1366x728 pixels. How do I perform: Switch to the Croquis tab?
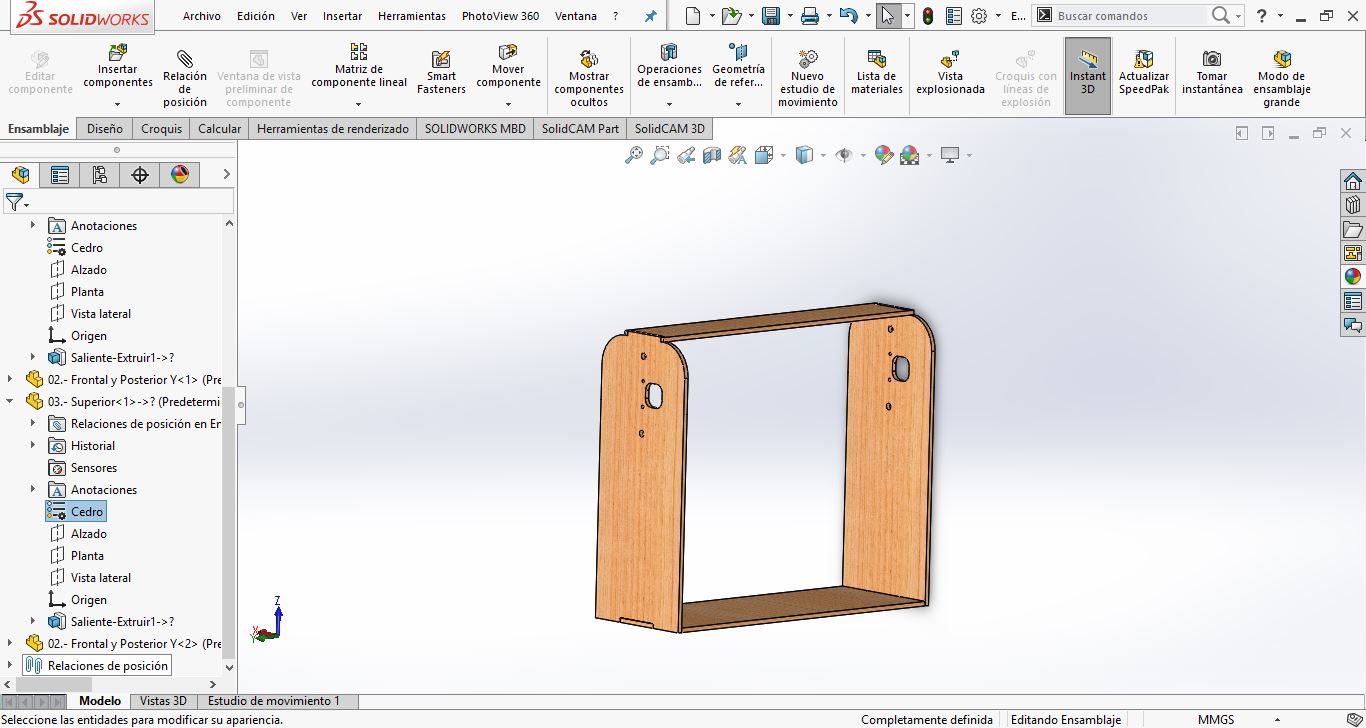click(162, 129)
